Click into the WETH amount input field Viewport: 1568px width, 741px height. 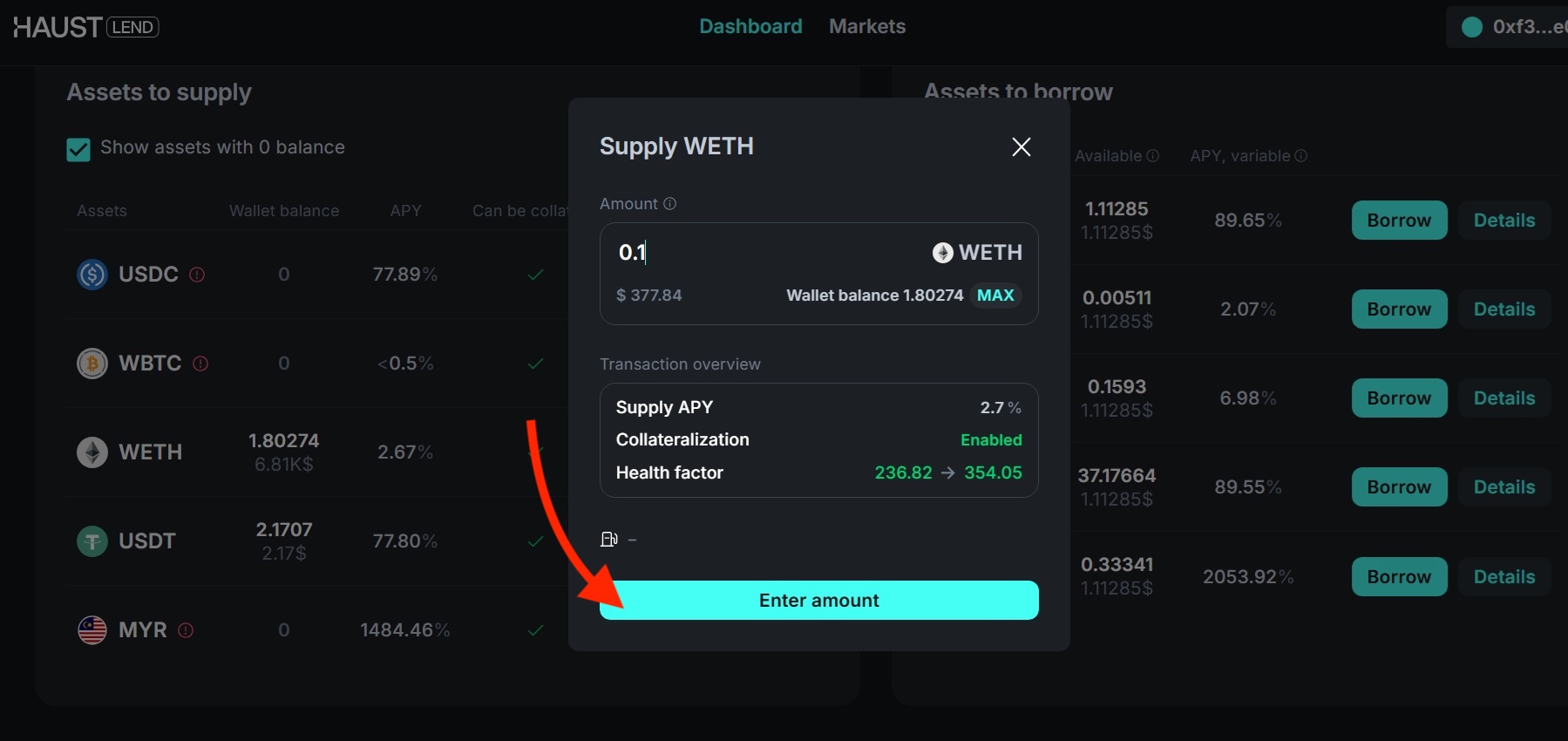coord(767,253)
